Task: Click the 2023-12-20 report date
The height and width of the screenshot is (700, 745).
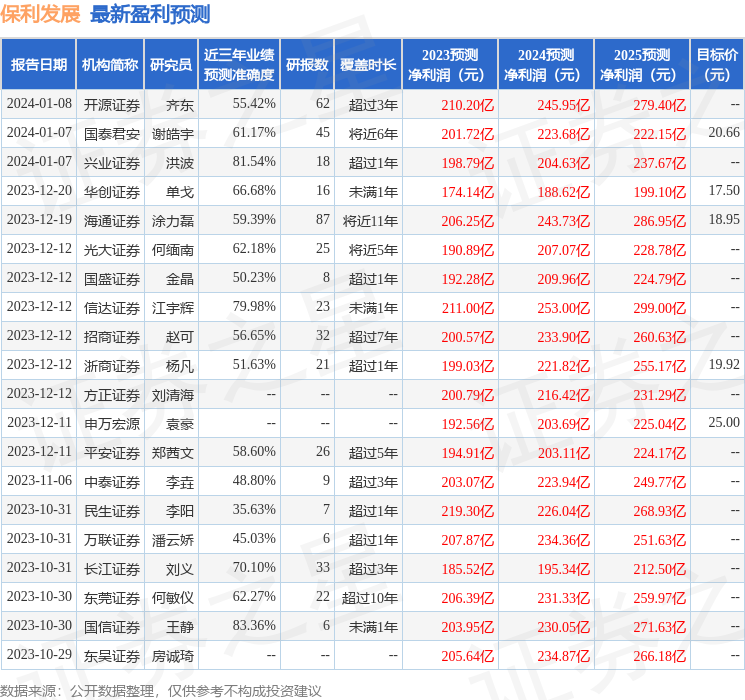Action: point(39,190)
